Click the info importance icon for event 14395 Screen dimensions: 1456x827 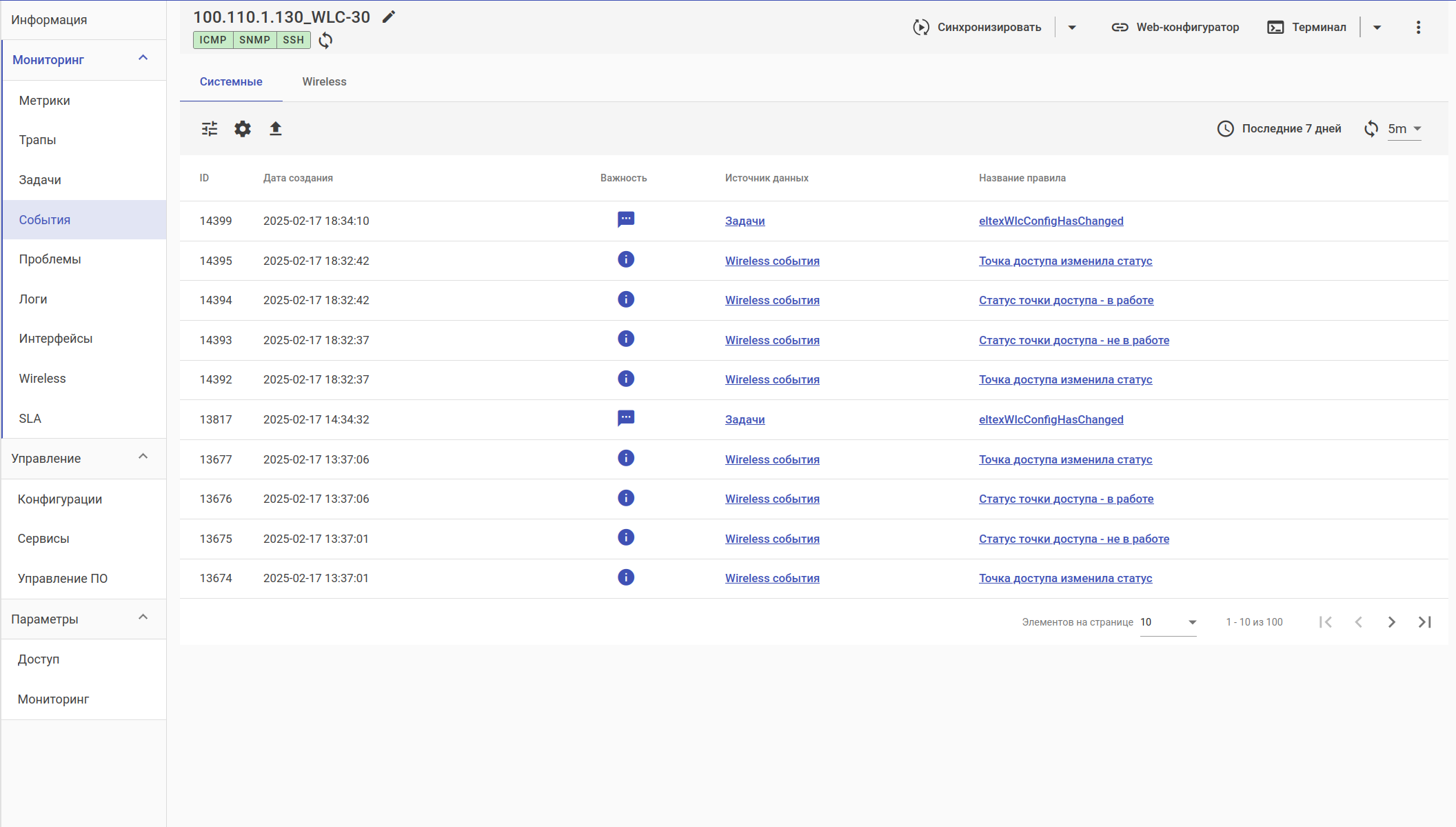pyautogui.click(x=625, y=260)
